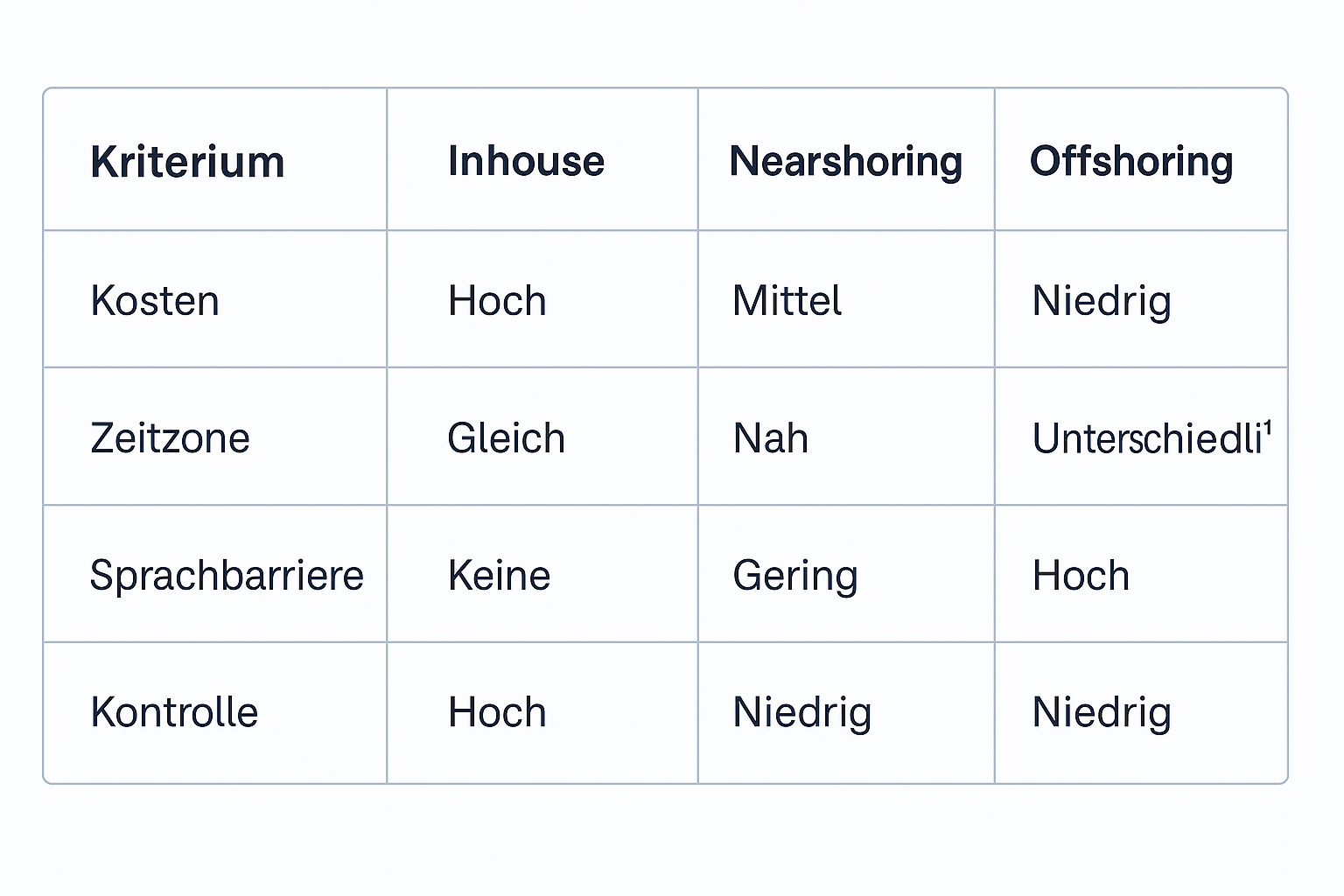Click Hoch in the Kontrolle row

[497, 712]
